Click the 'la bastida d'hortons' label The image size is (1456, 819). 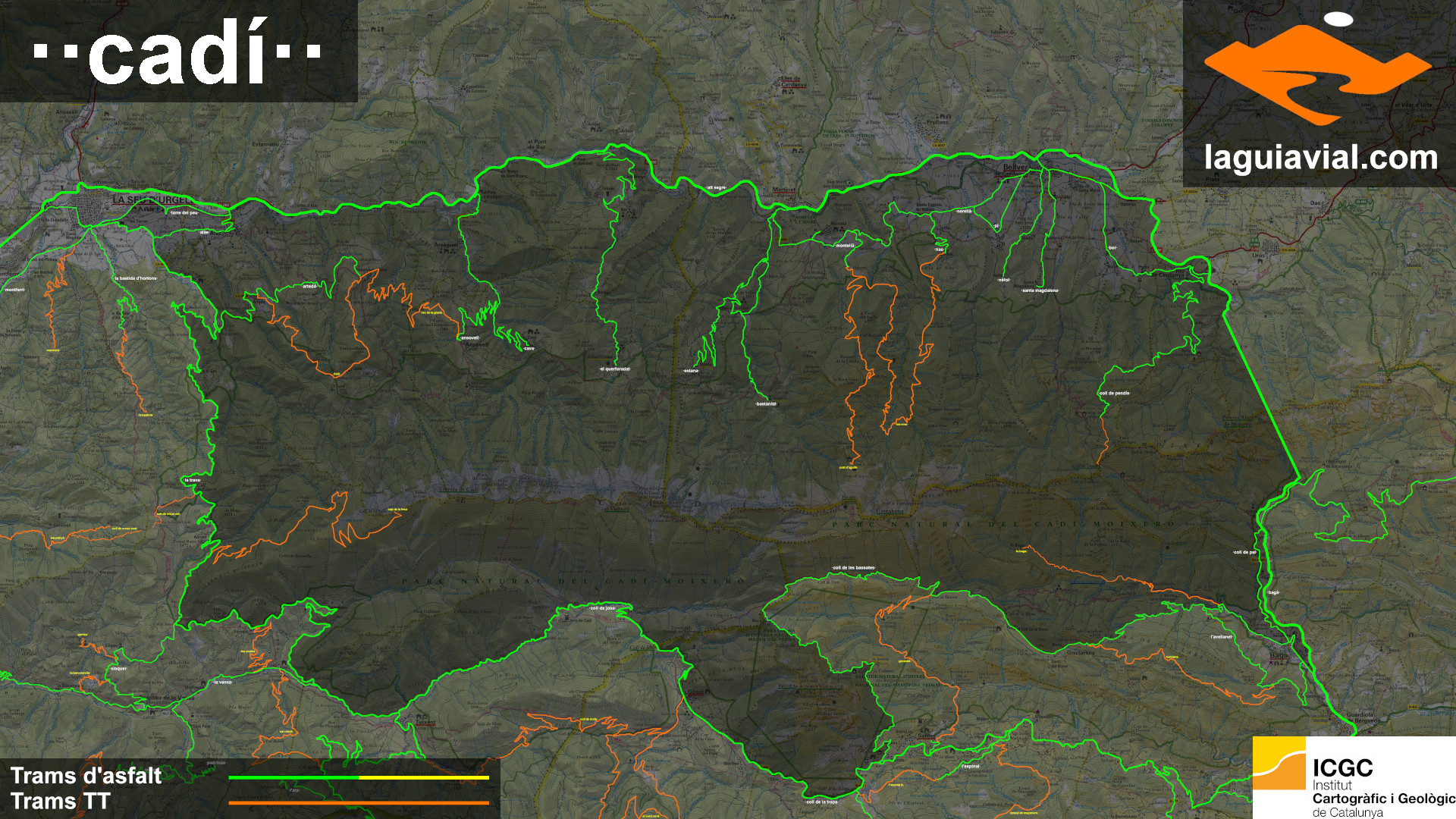(136, 278)
